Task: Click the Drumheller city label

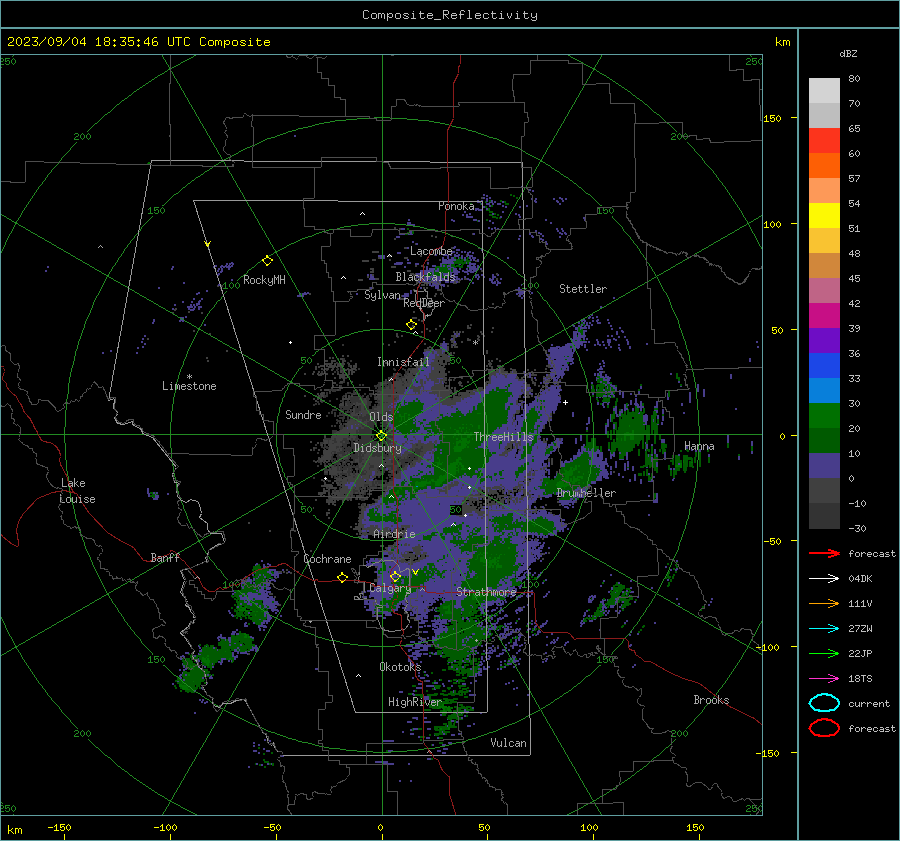Action: pyautogui.click(x=586, y=493)
